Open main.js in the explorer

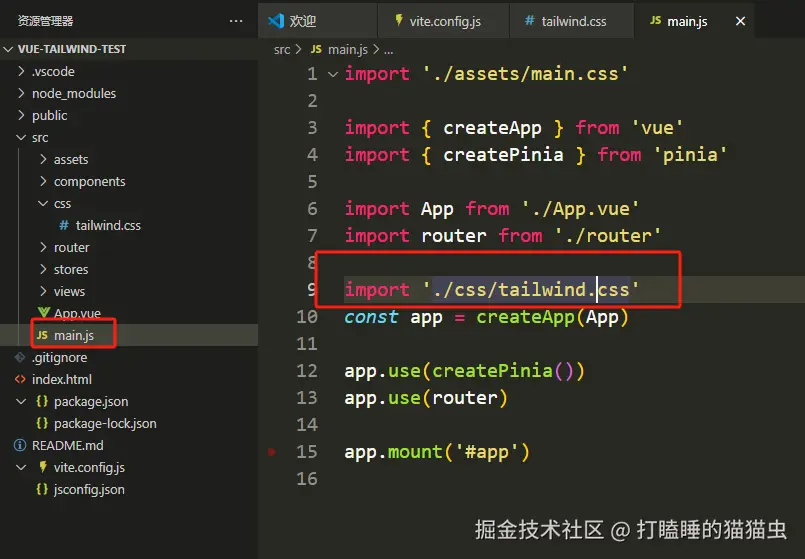click(74, 335)
